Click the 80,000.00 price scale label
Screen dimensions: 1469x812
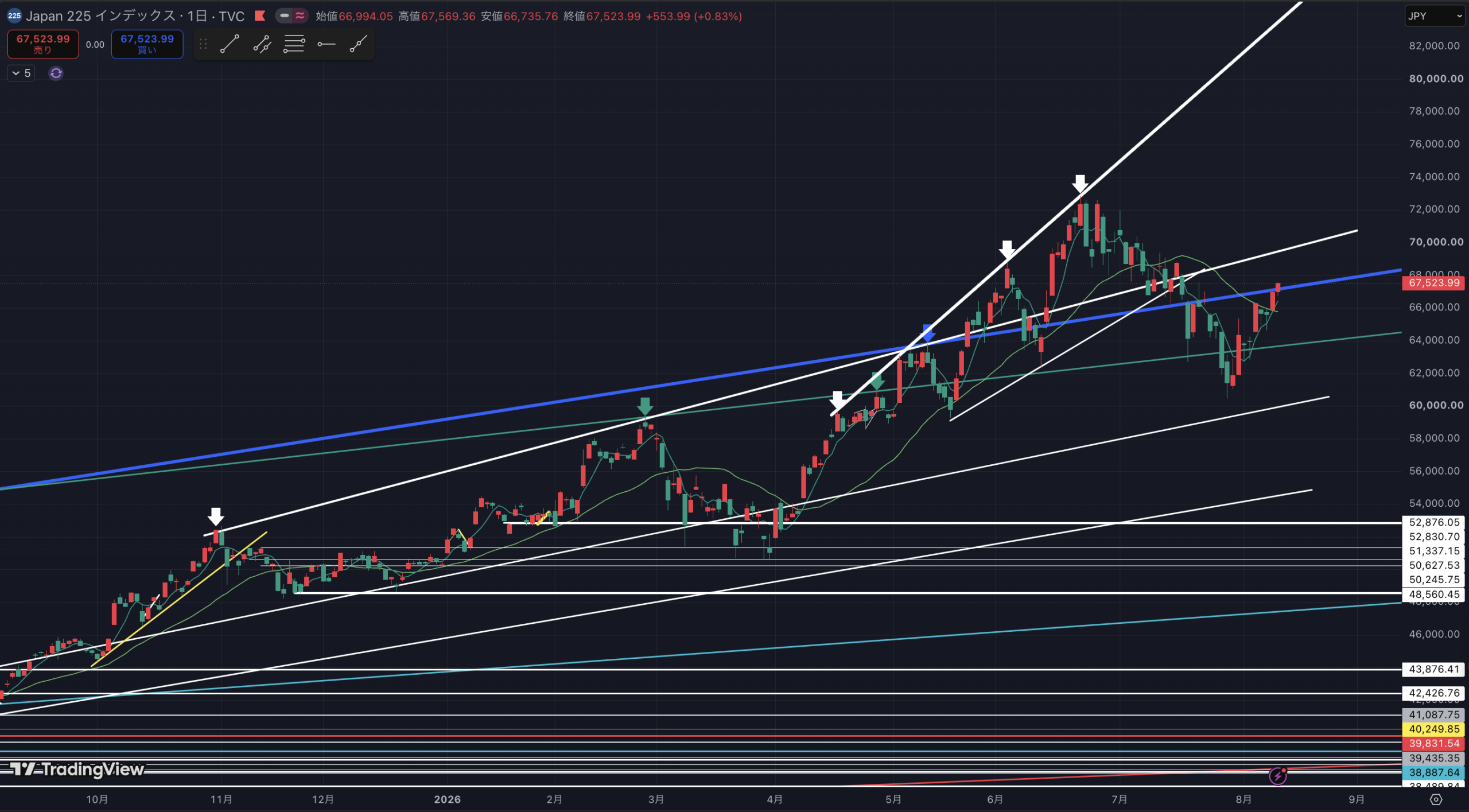[x=1436, y=79]
